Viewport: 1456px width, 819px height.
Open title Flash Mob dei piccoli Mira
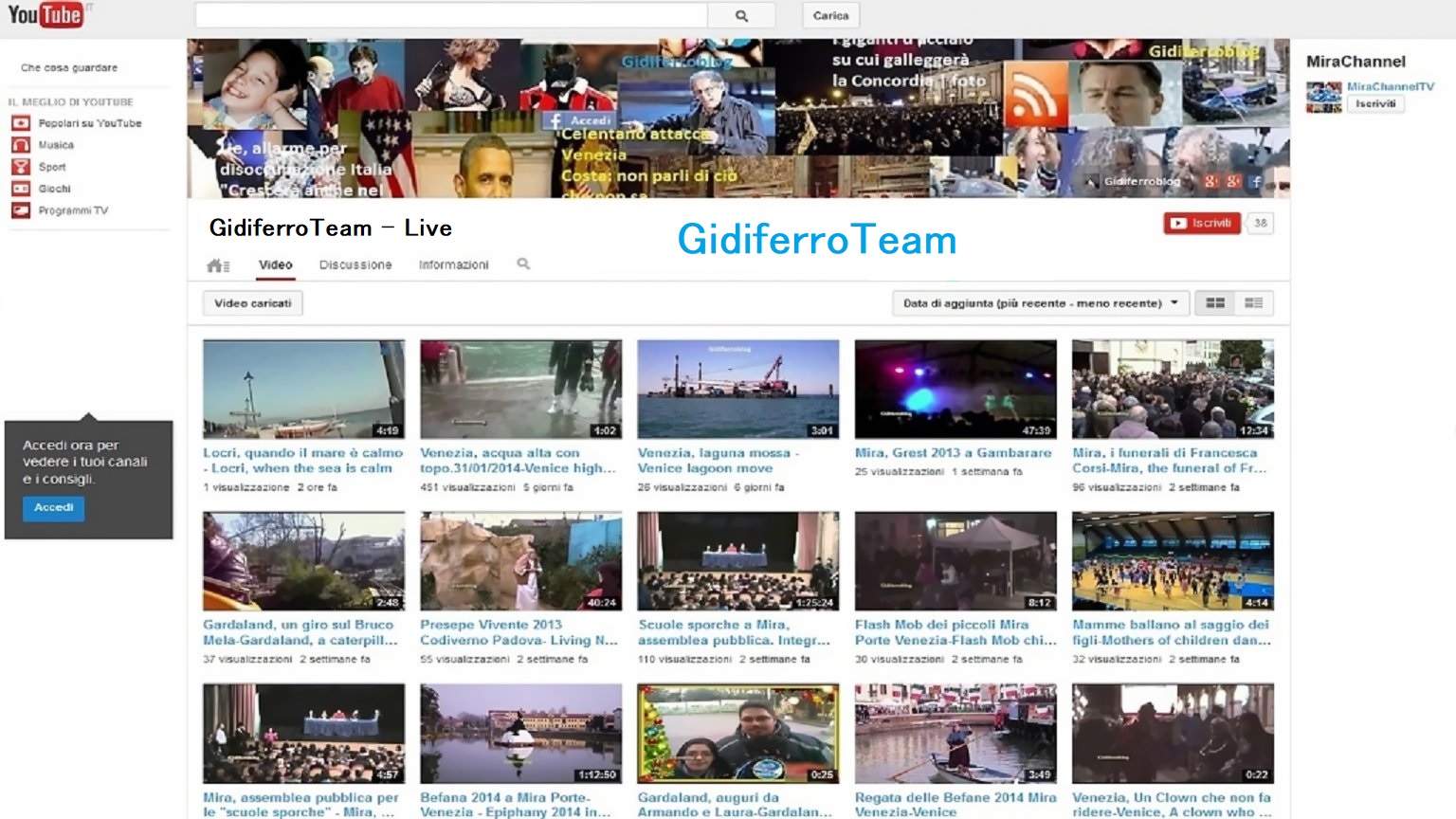point(955,632)
